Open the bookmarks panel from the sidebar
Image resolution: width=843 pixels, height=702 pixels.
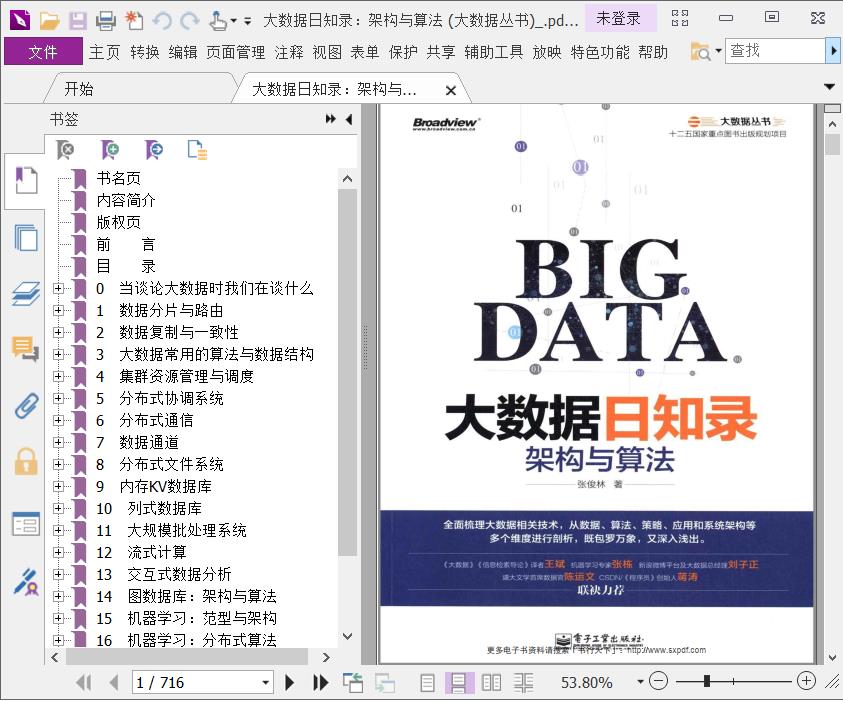point(26,181)
